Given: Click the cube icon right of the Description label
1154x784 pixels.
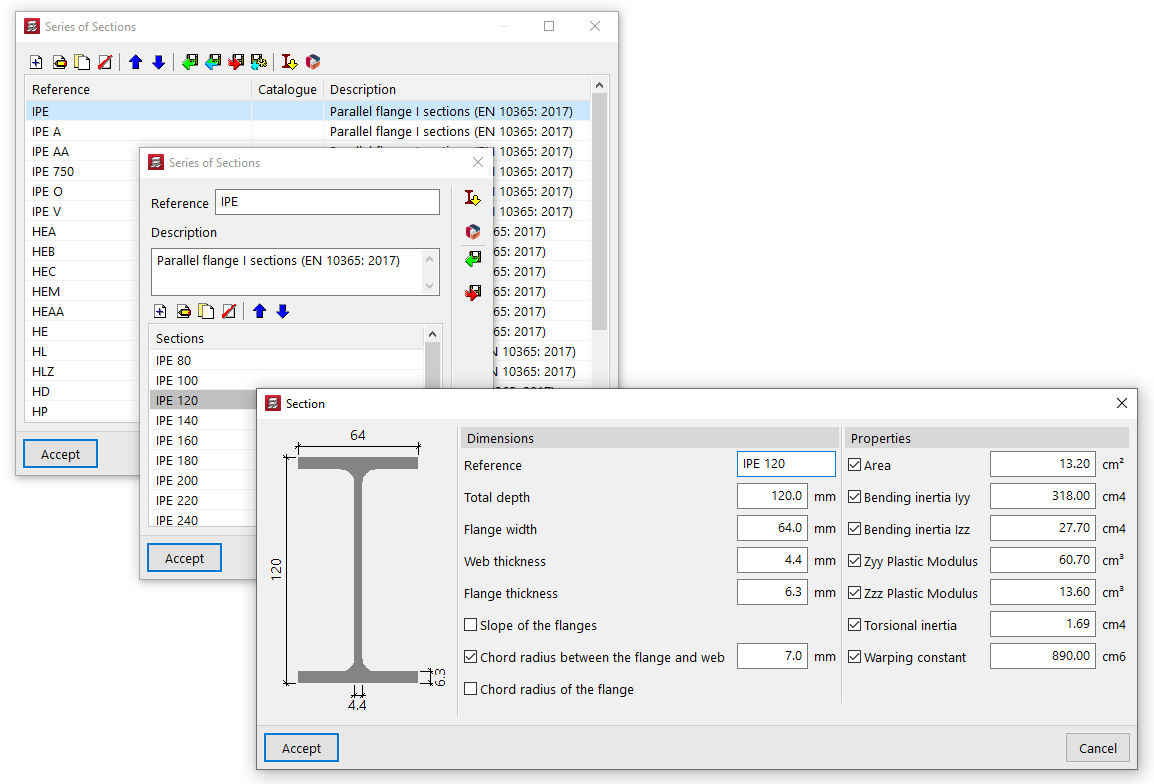Looking at the screenshot, I should (x=472, y=231).
